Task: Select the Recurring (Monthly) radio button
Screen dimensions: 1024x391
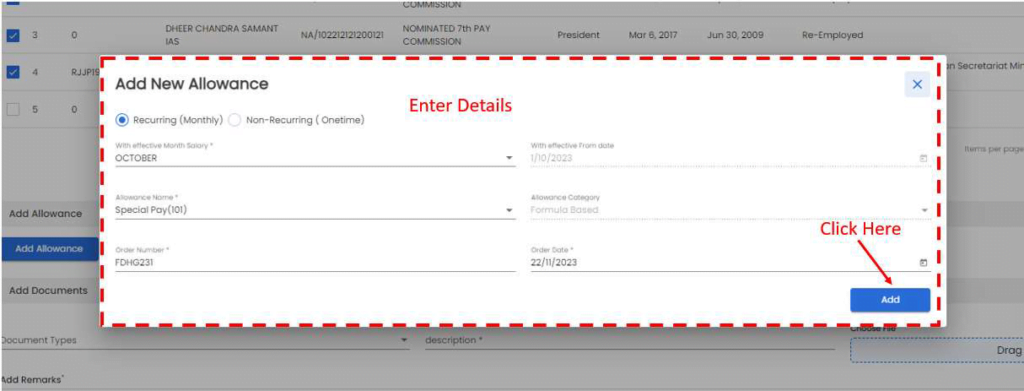Action: tap(121, 120)
